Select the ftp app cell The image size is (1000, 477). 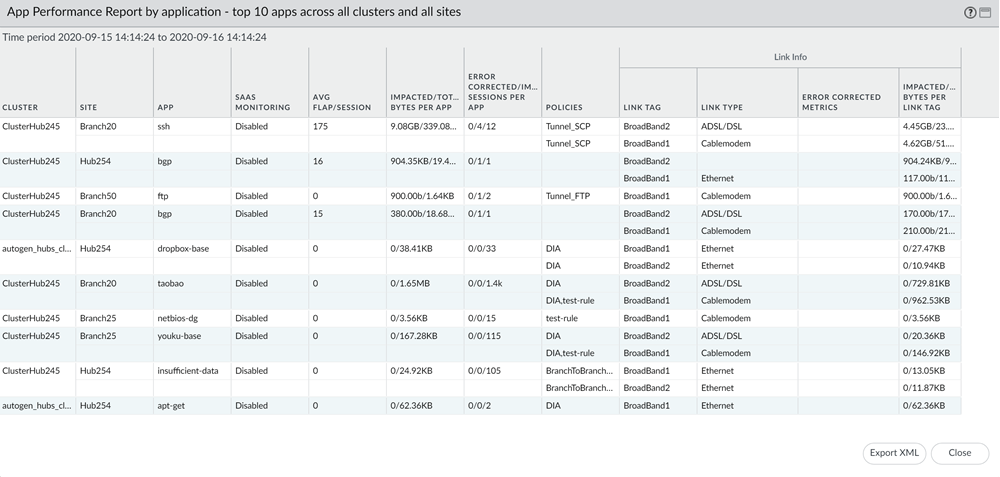click(163, 196)
